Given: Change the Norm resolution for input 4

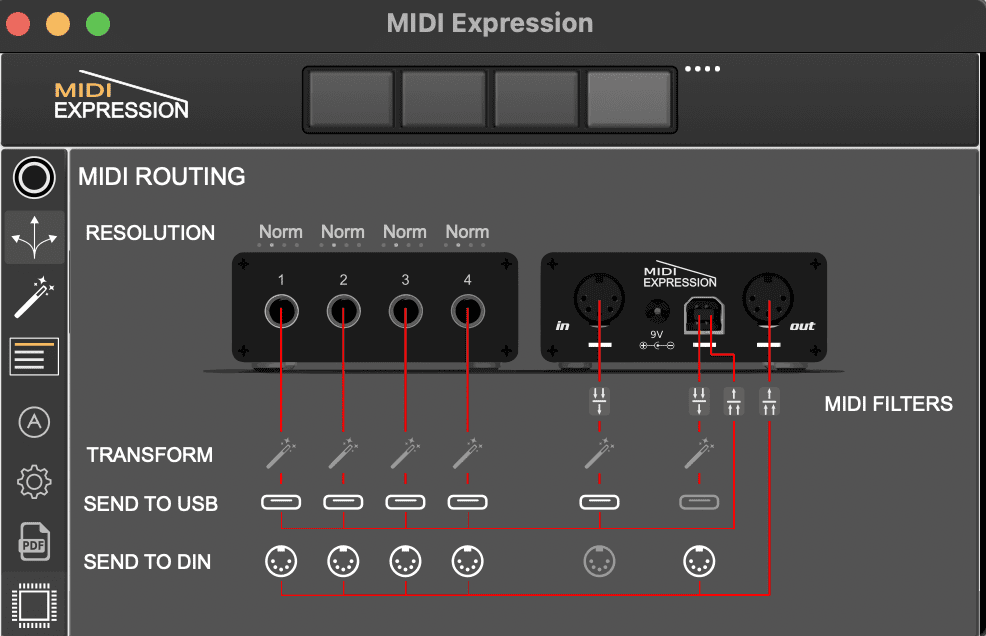Looking at the screenshot, I should point(467,232).
